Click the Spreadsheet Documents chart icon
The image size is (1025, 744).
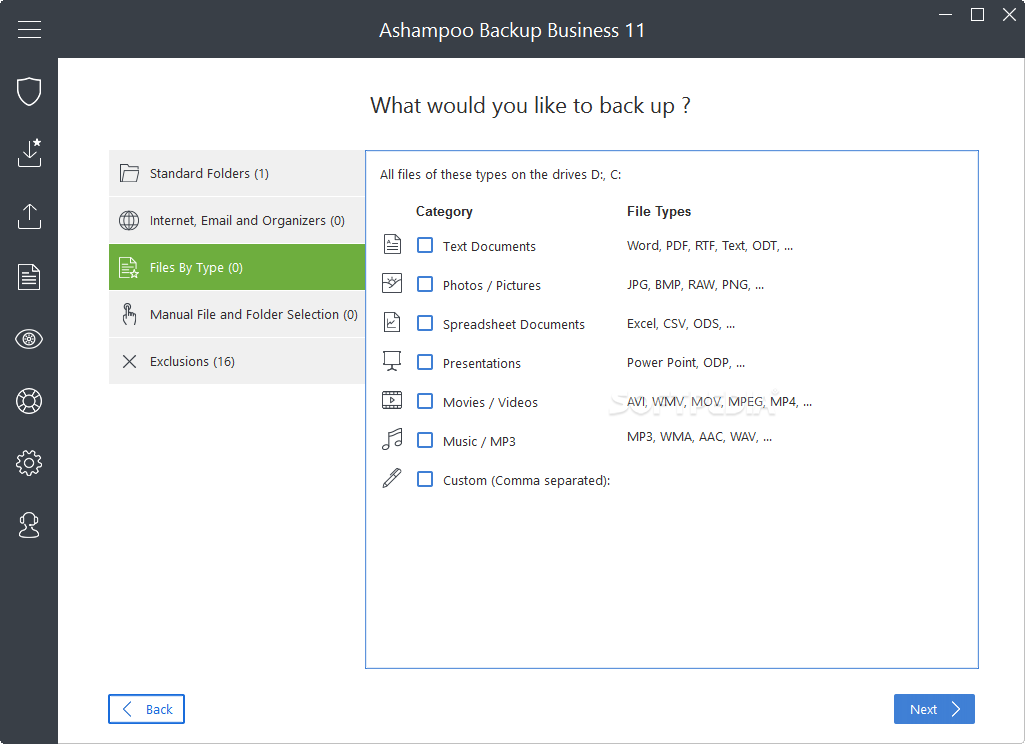[x=392, y=322]
